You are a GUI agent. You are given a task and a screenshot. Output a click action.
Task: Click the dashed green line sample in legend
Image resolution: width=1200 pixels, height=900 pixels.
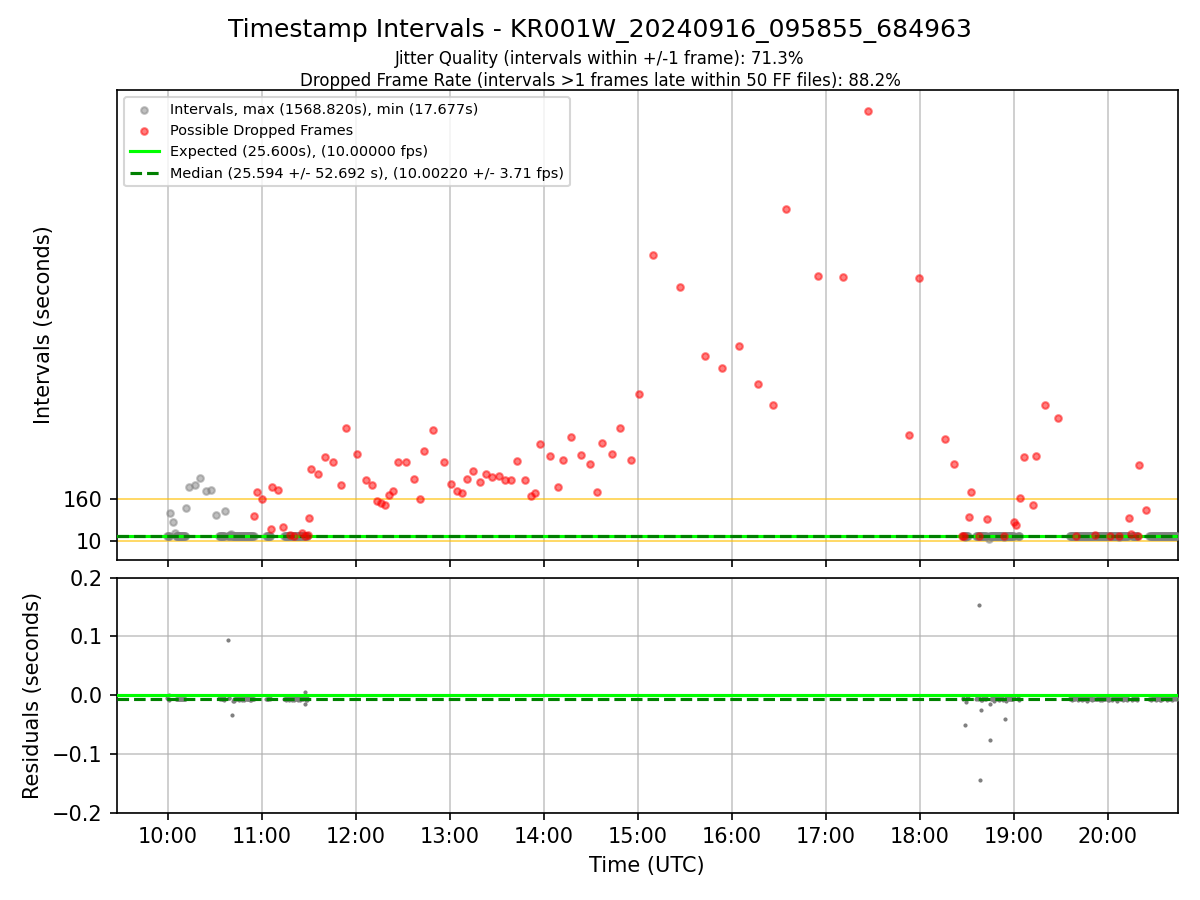coord(145,174)
